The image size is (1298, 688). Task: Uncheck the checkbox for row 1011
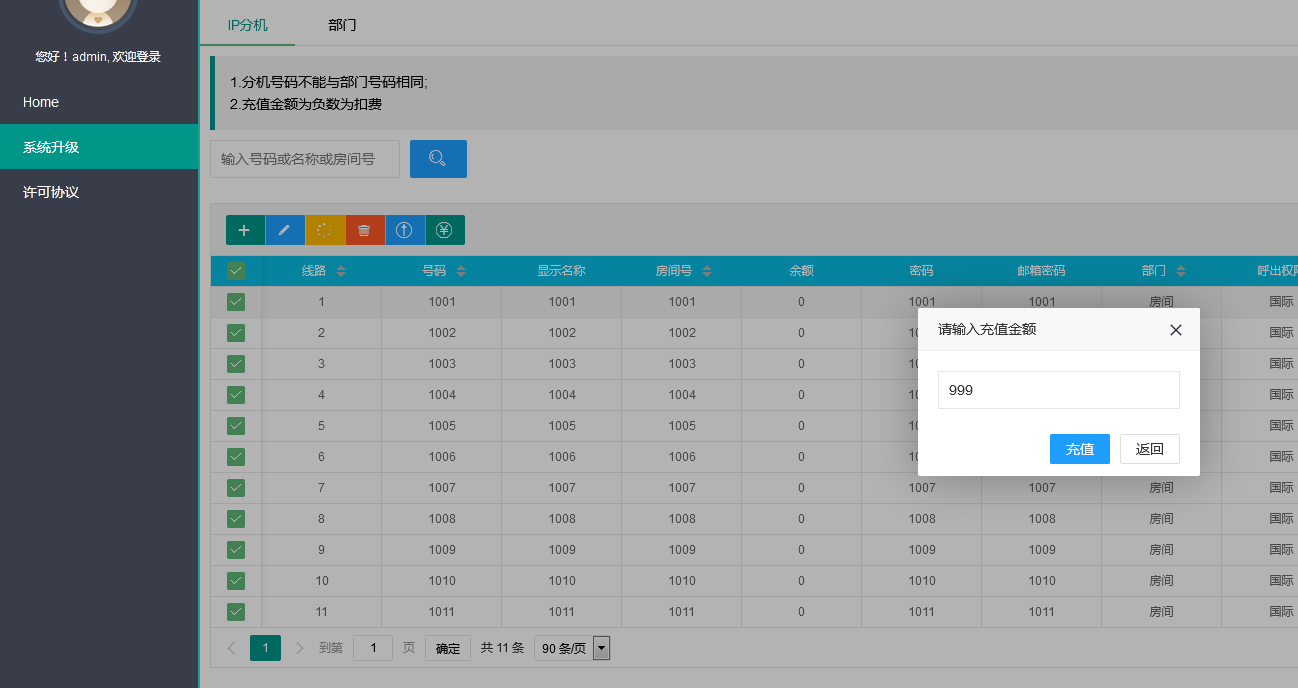(236, 612)
